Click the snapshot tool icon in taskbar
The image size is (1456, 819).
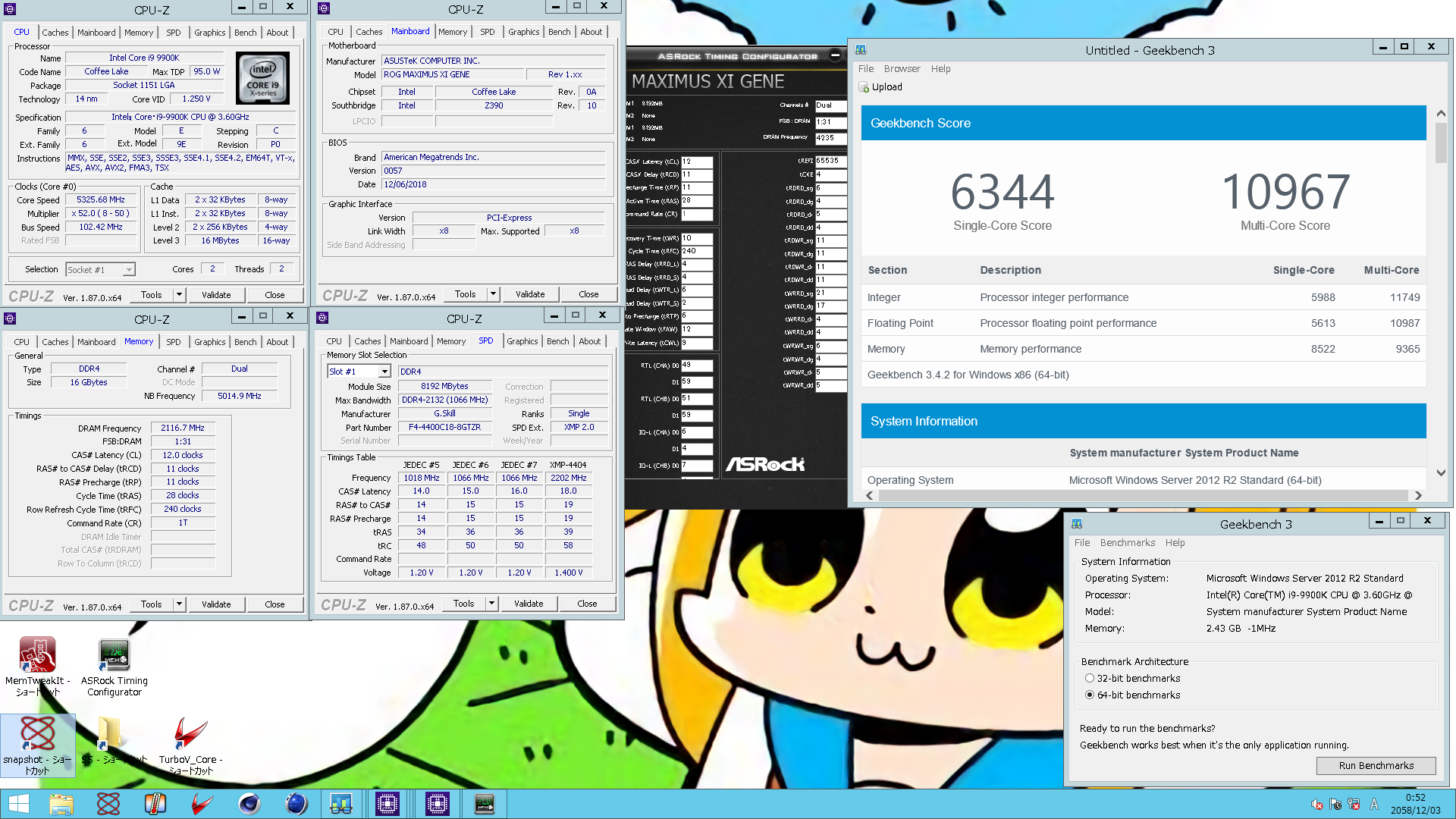click(x=108, y=804)
